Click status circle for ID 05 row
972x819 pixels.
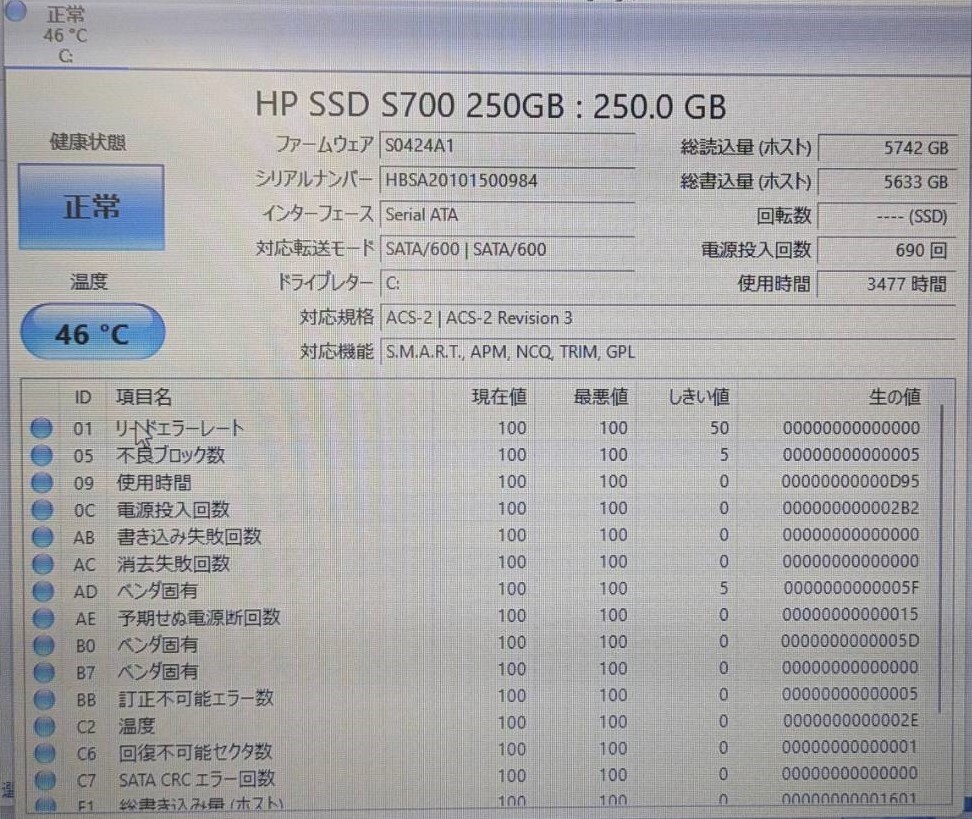[42, 455]
